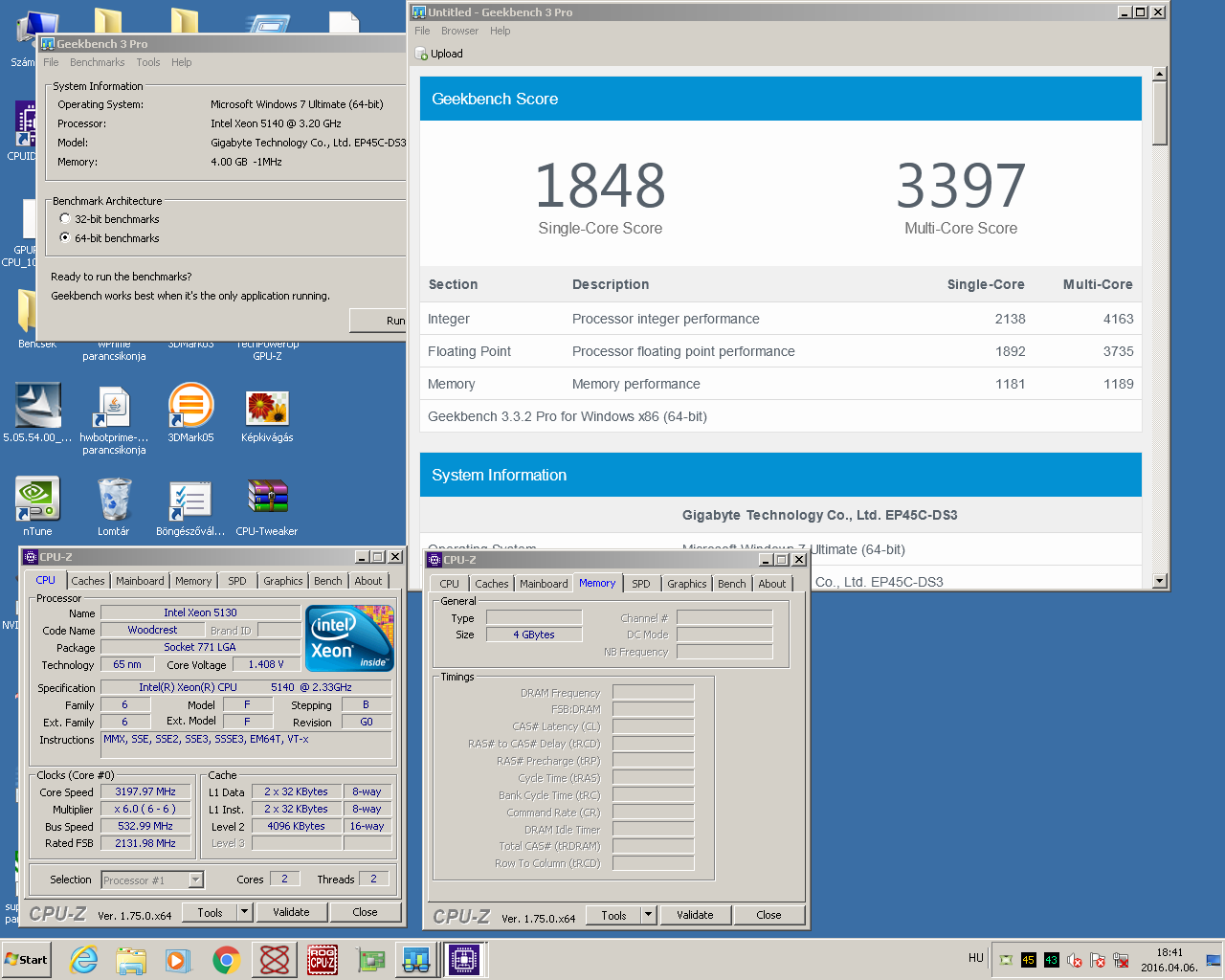Select 64-bit benchmarks option
This screenshot has height=980, width=1225.
[65, 238]
